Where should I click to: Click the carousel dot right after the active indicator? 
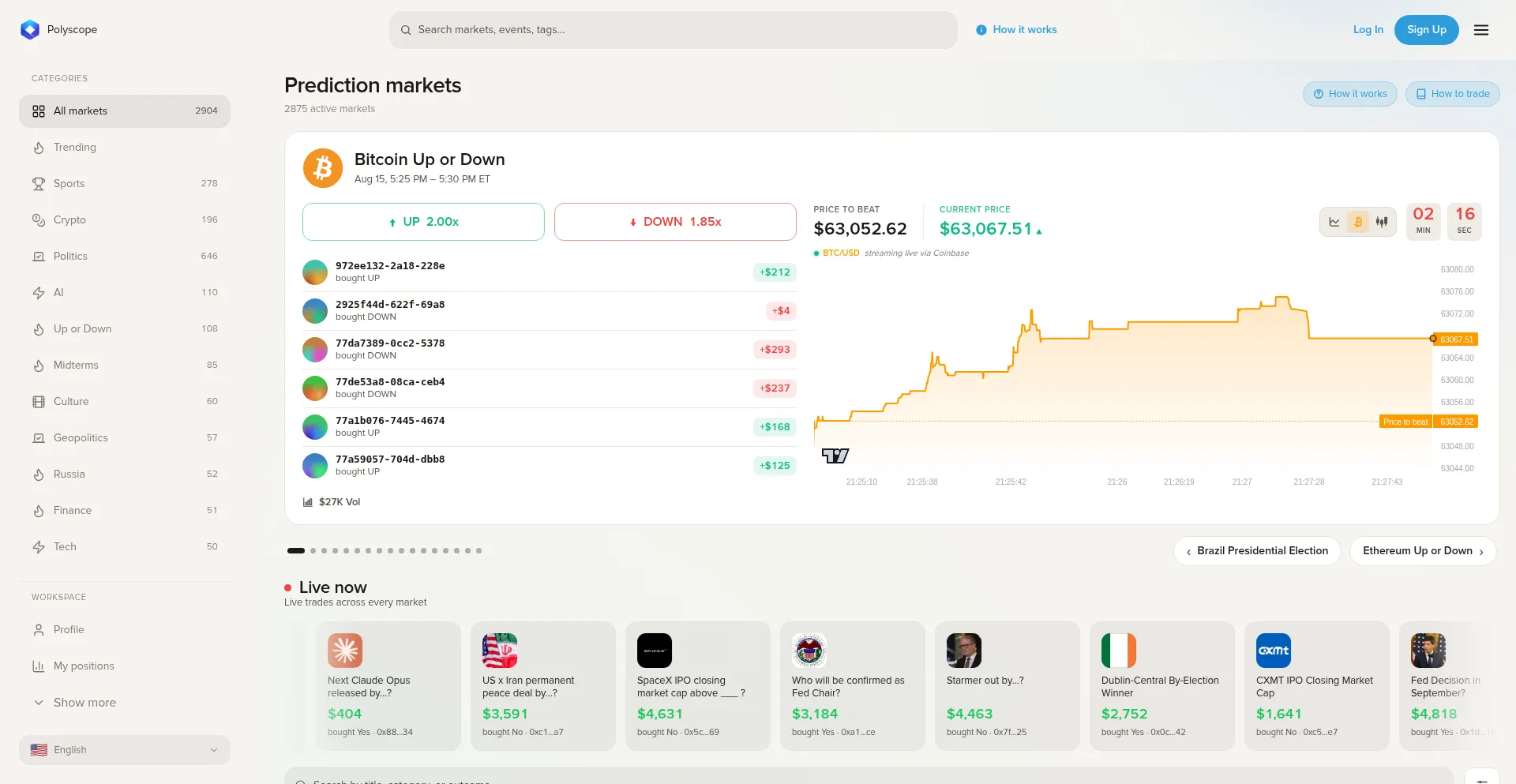[313, 551]
